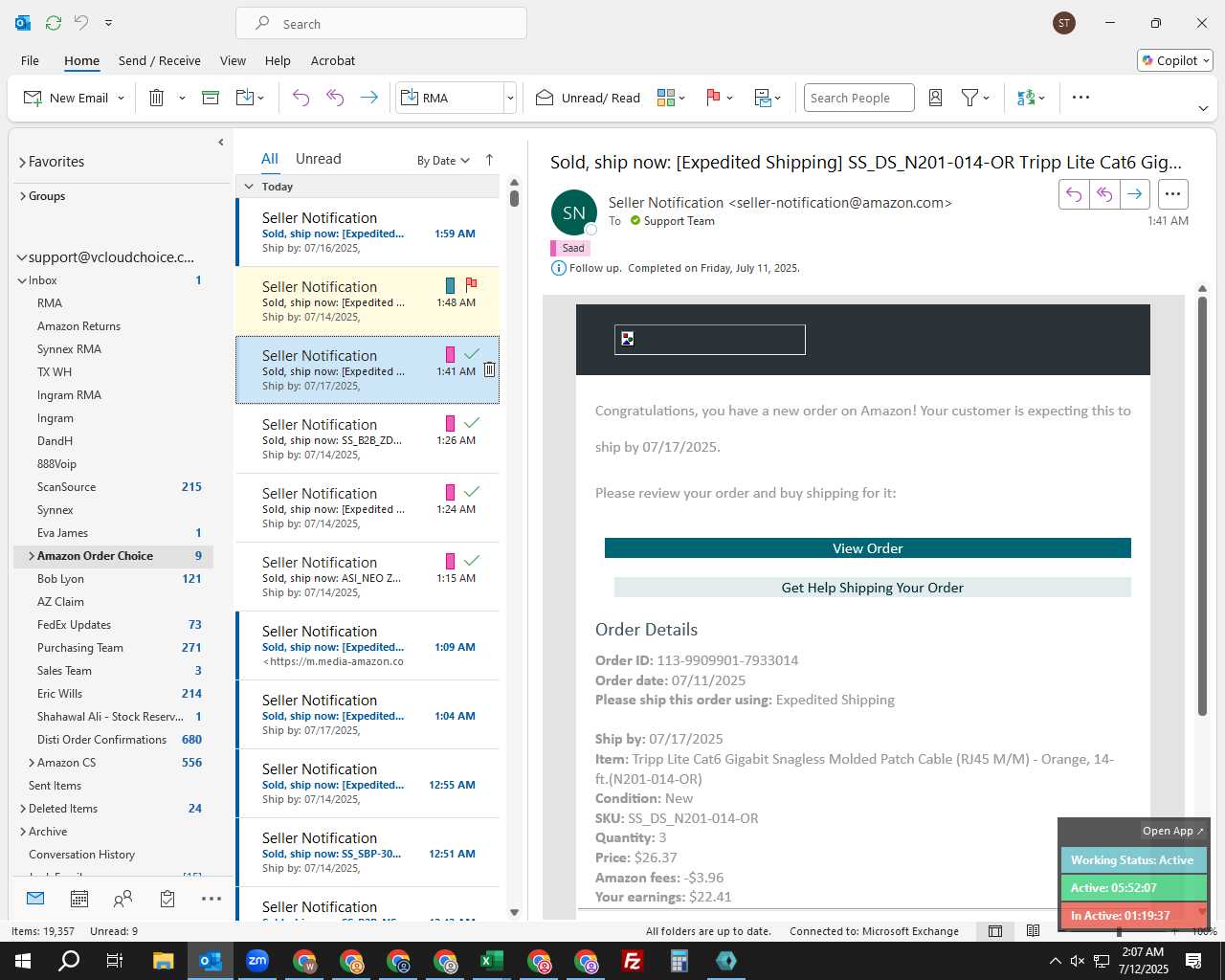Click the Open App link in overlay
1225x980 pixels.
1172,831
